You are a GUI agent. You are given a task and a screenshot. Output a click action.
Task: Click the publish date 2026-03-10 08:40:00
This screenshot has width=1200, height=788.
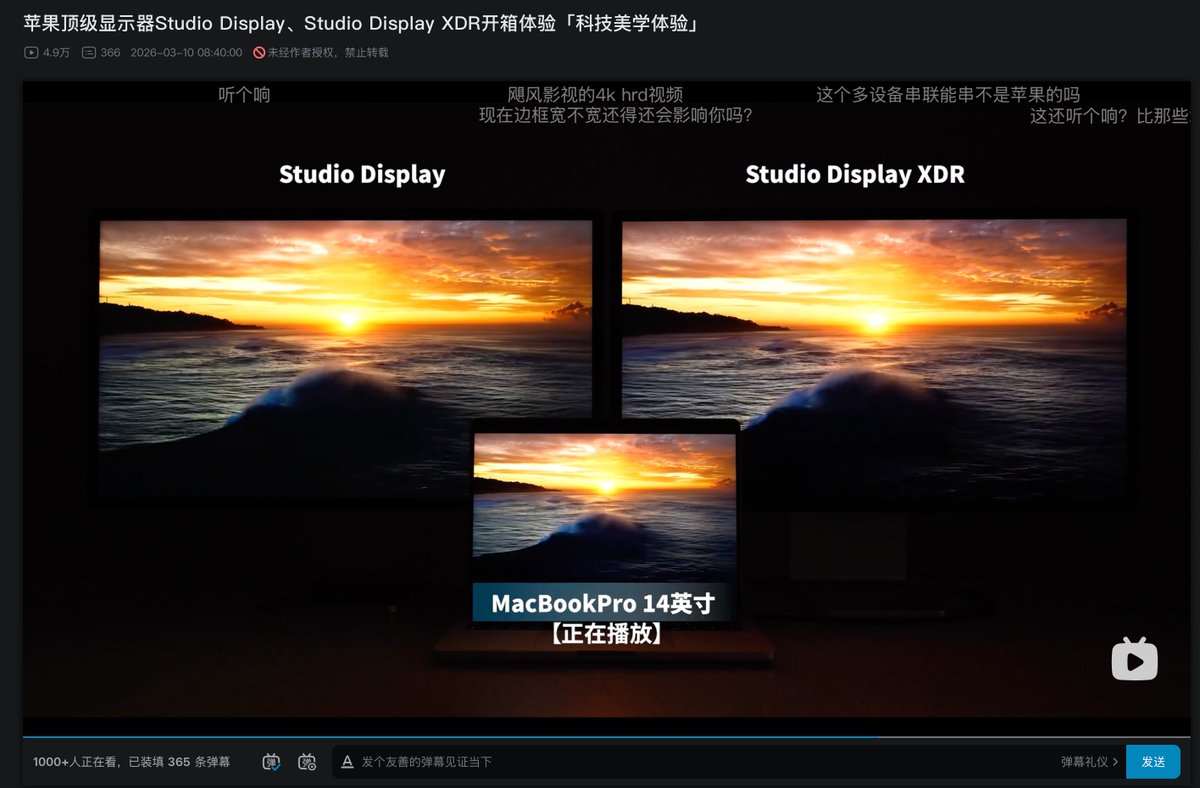[186, 52]
